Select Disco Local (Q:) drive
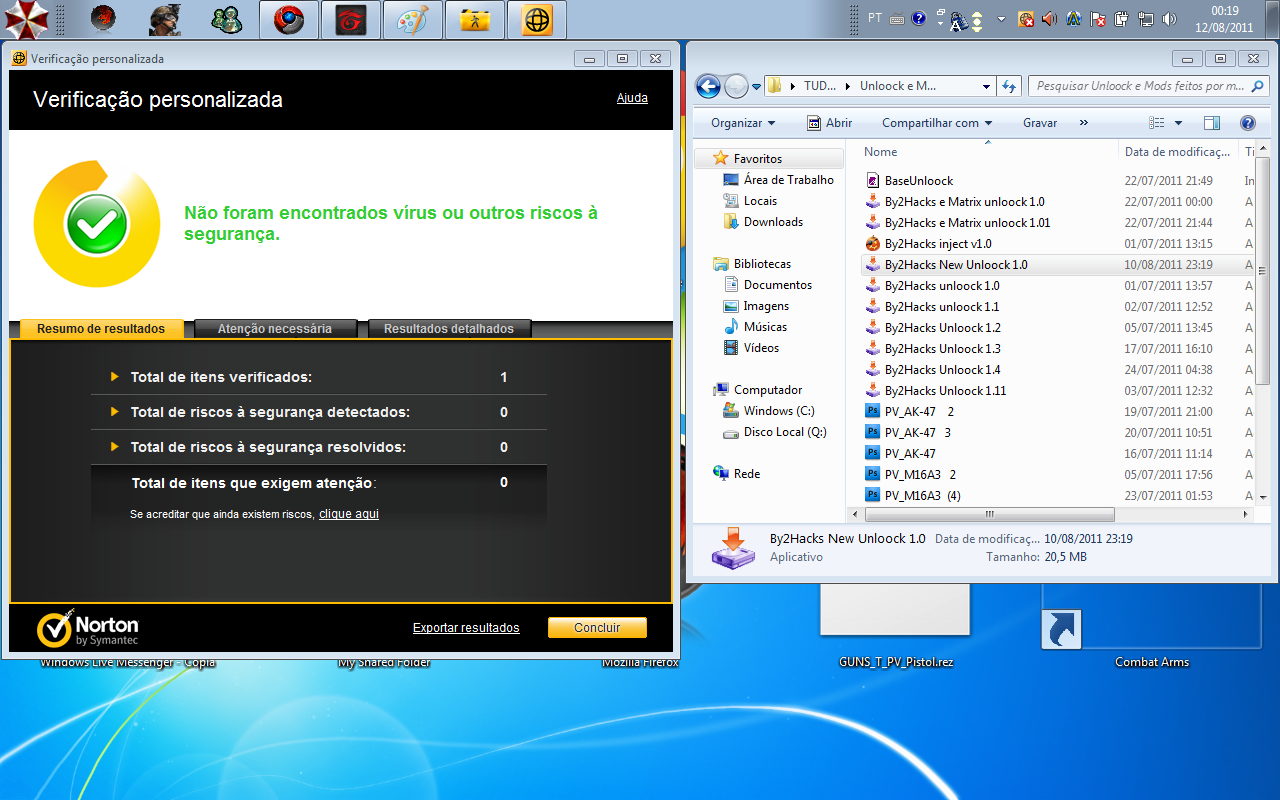 click(774, 432)
